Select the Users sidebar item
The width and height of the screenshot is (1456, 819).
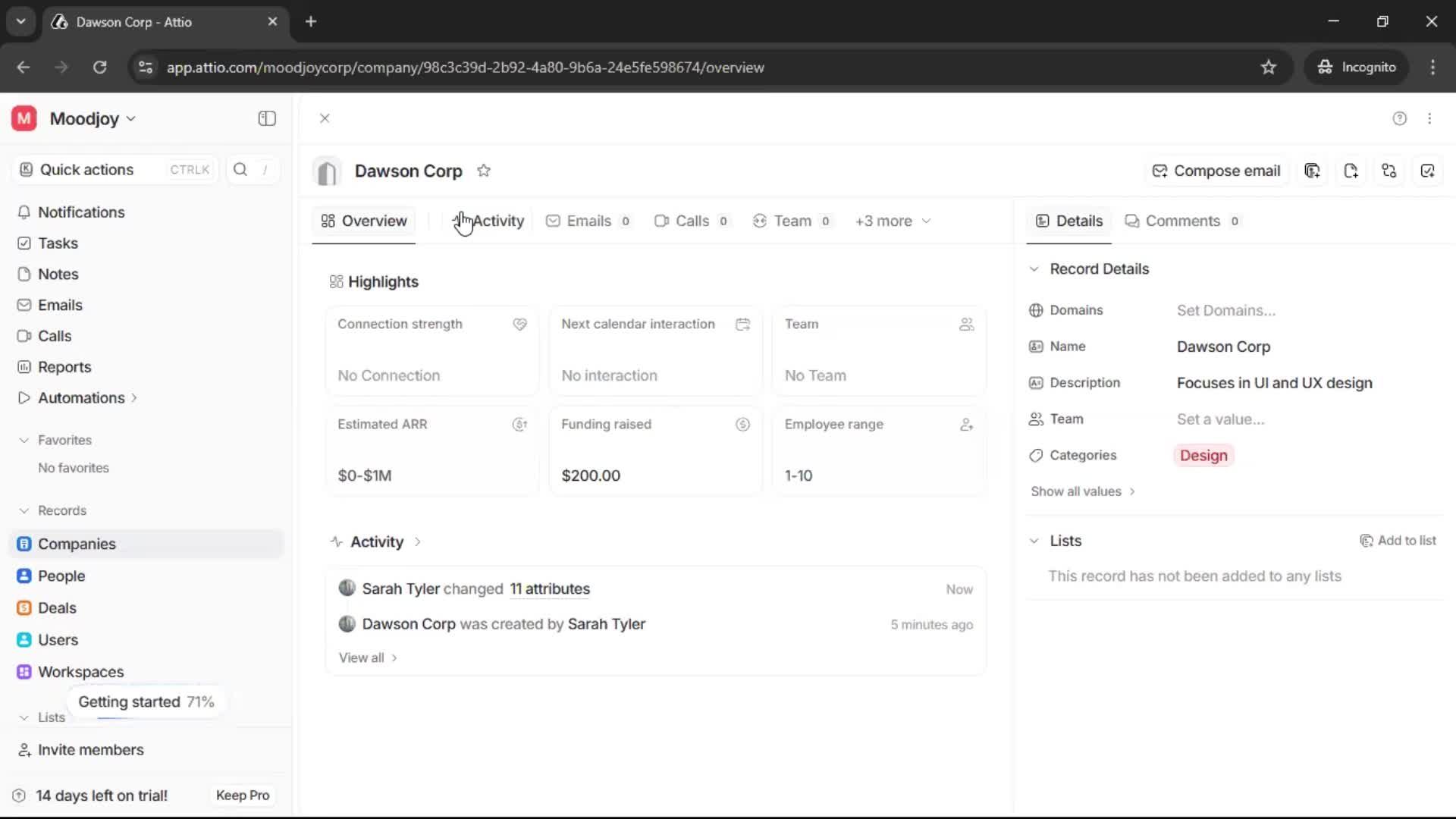tap(58, 639)
